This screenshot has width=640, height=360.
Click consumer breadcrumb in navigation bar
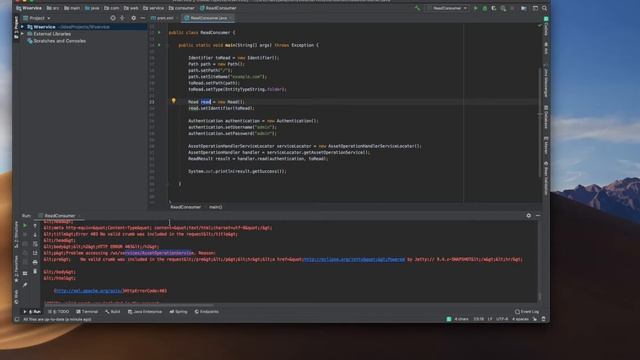pos(182,8)
